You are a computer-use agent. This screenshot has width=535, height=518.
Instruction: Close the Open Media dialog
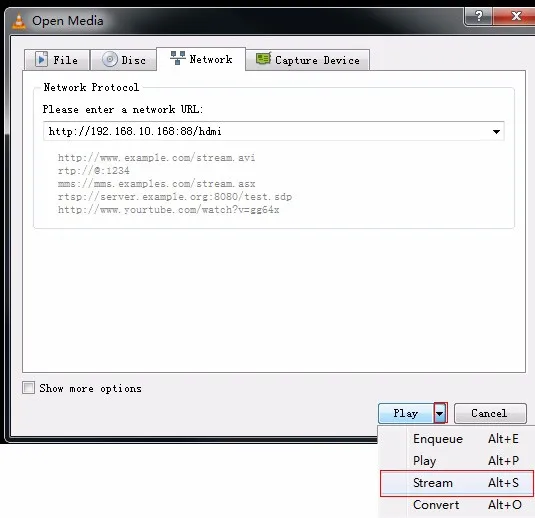[515, 16]
